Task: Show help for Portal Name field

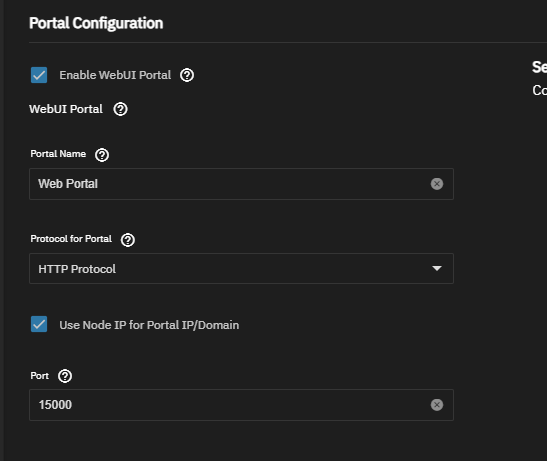Action: click(x=102, y=155)
